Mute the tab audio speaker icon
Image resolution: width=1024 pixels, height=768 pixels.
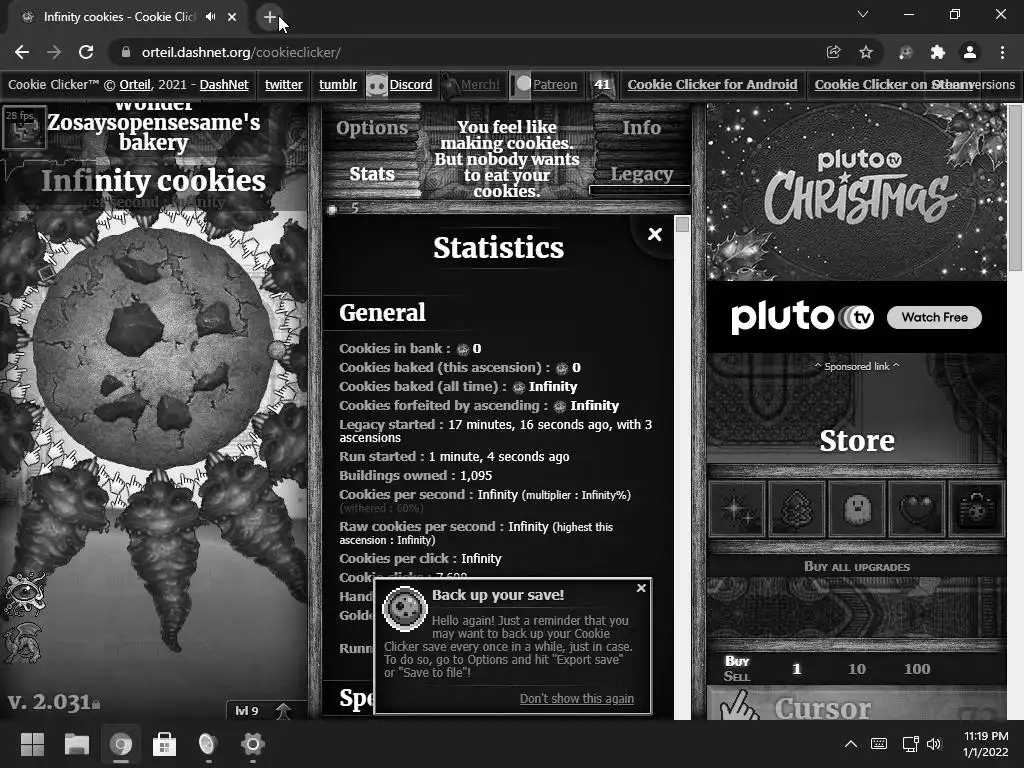pos(210,17)
